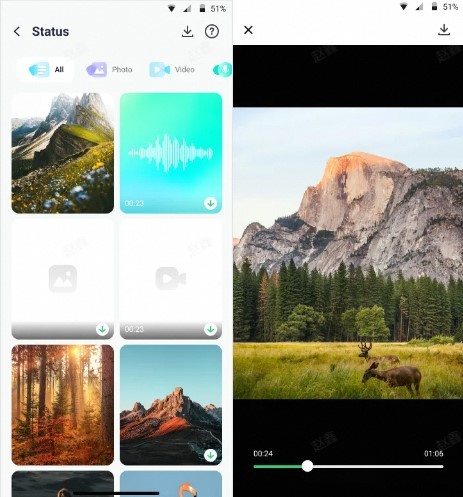Download the red rocky mountain status
Image resolution: width=463 pixels, height=497 pixels.
(x=210, y=455)
